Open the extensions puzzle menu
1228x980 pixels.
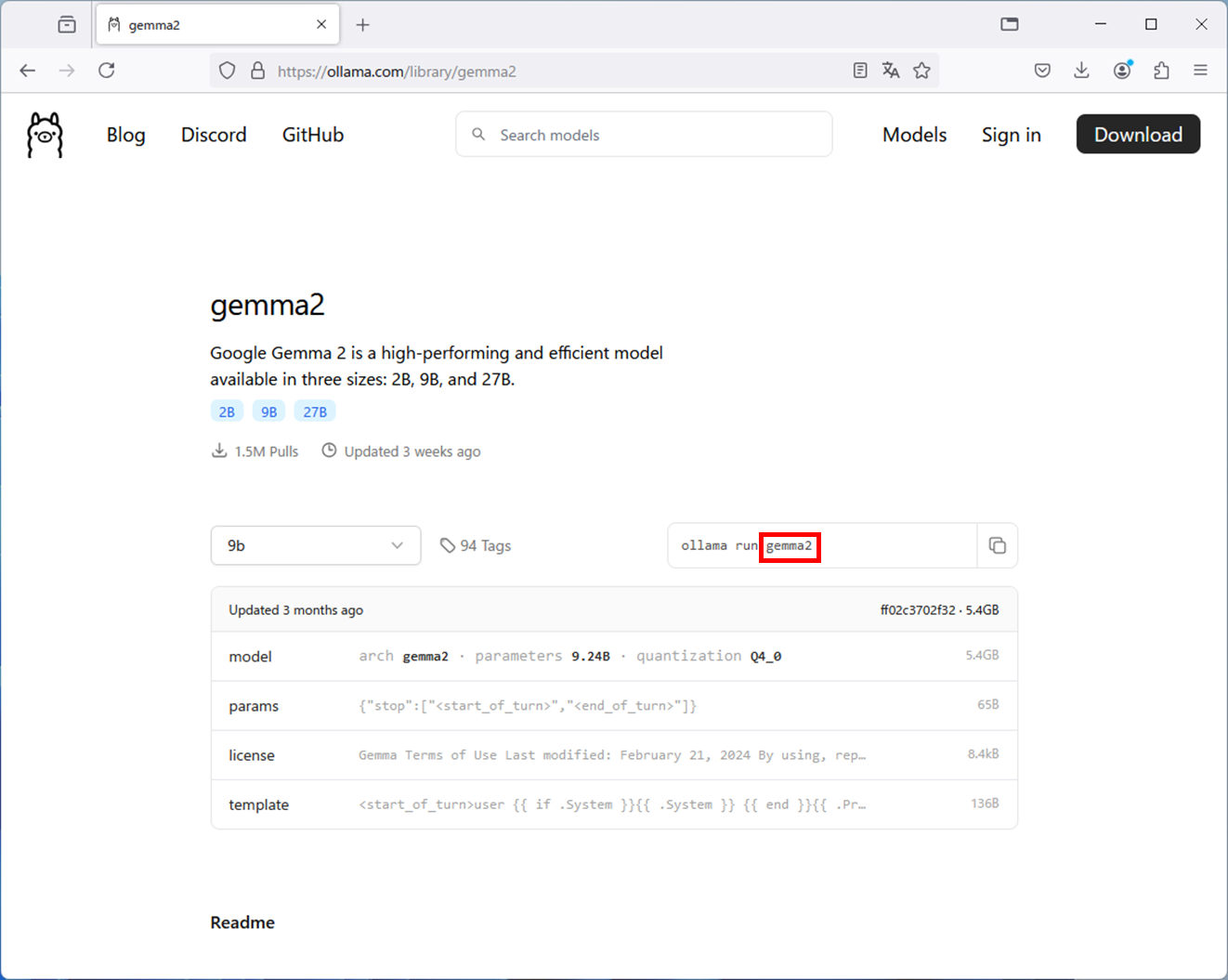click(1160, 70)
